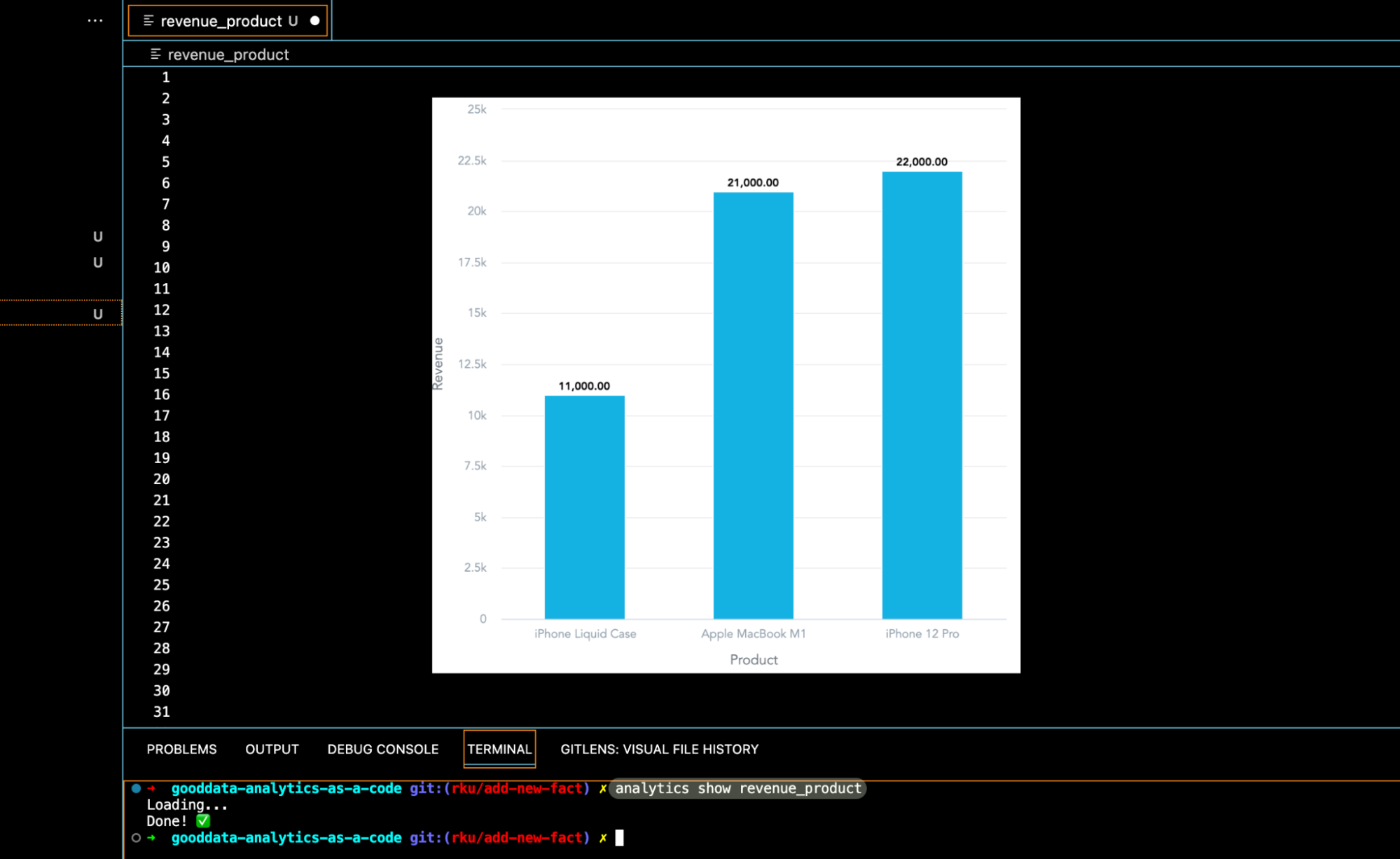Click the topmost U git status marker
This screenshot has width=1400, height=859.
click(98, 237)
